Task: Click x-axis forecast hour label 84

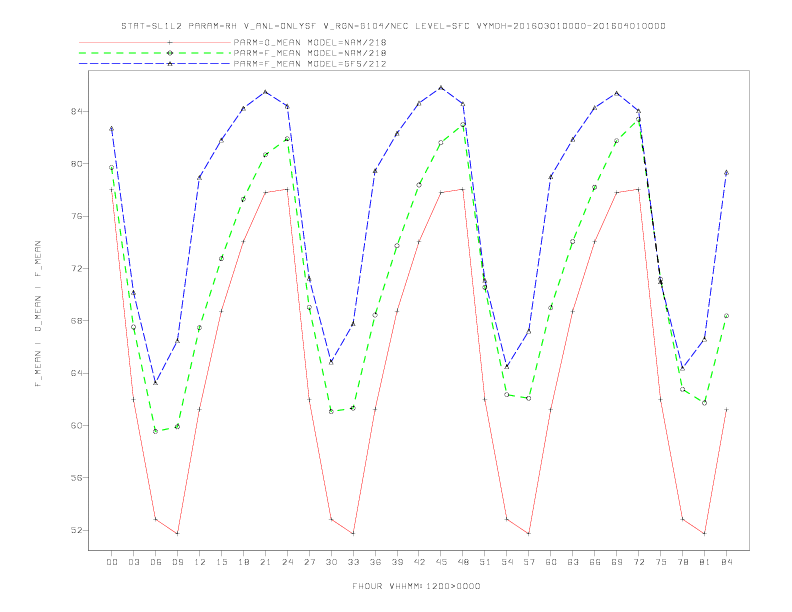Action: click(727, 562)
